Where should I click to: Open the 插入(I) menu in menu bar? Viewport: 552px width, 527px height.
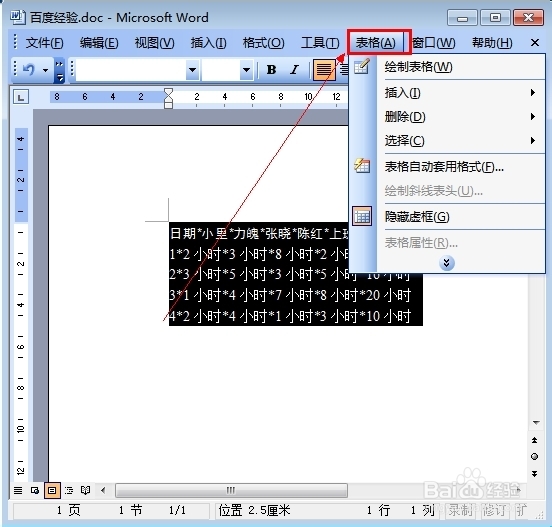[208, 43]
